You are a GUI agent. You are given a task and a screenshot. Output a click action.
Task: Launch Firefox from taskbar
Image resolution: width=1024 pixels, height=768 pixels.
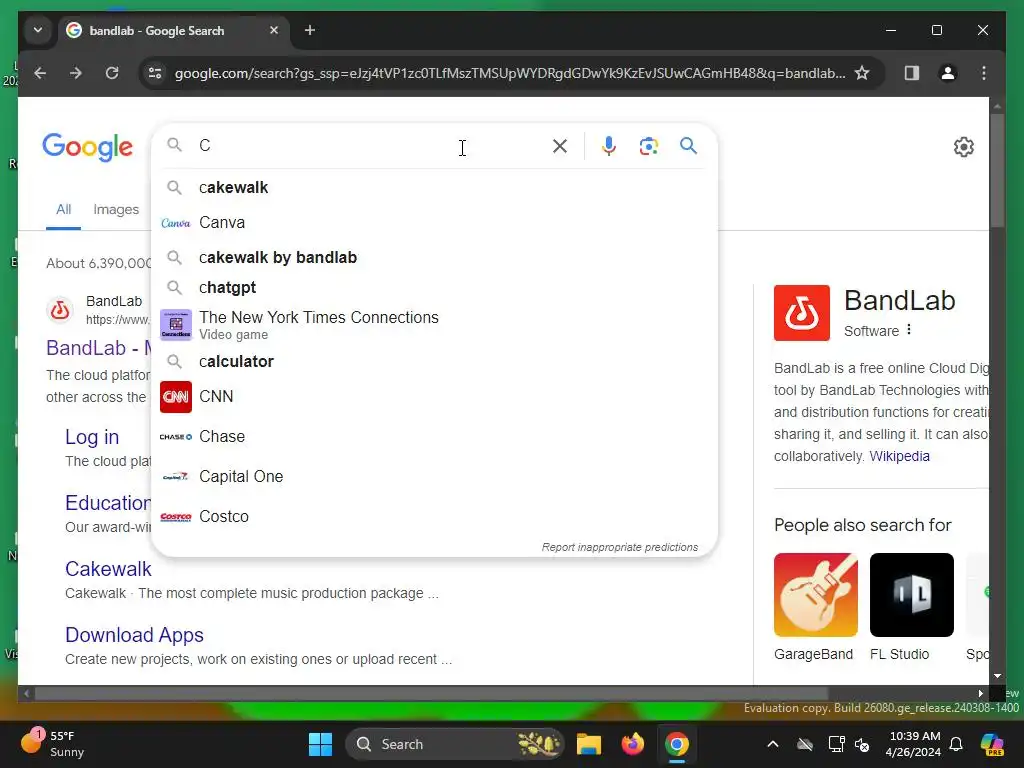coord(632,744)
